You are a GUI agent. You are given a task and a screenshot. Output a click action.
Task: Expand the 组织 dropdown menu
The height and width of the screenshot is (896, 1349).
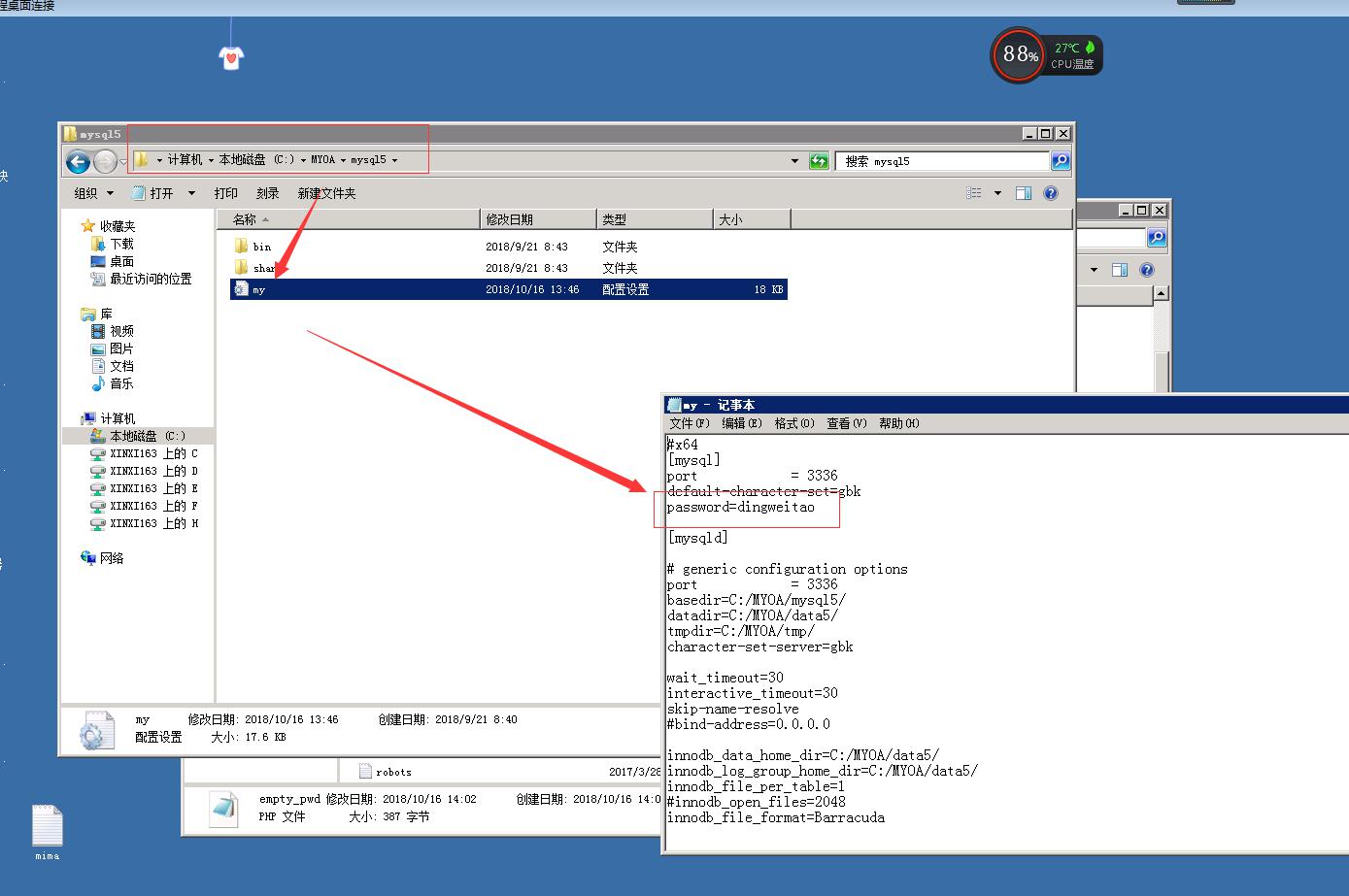coord(92,192)
